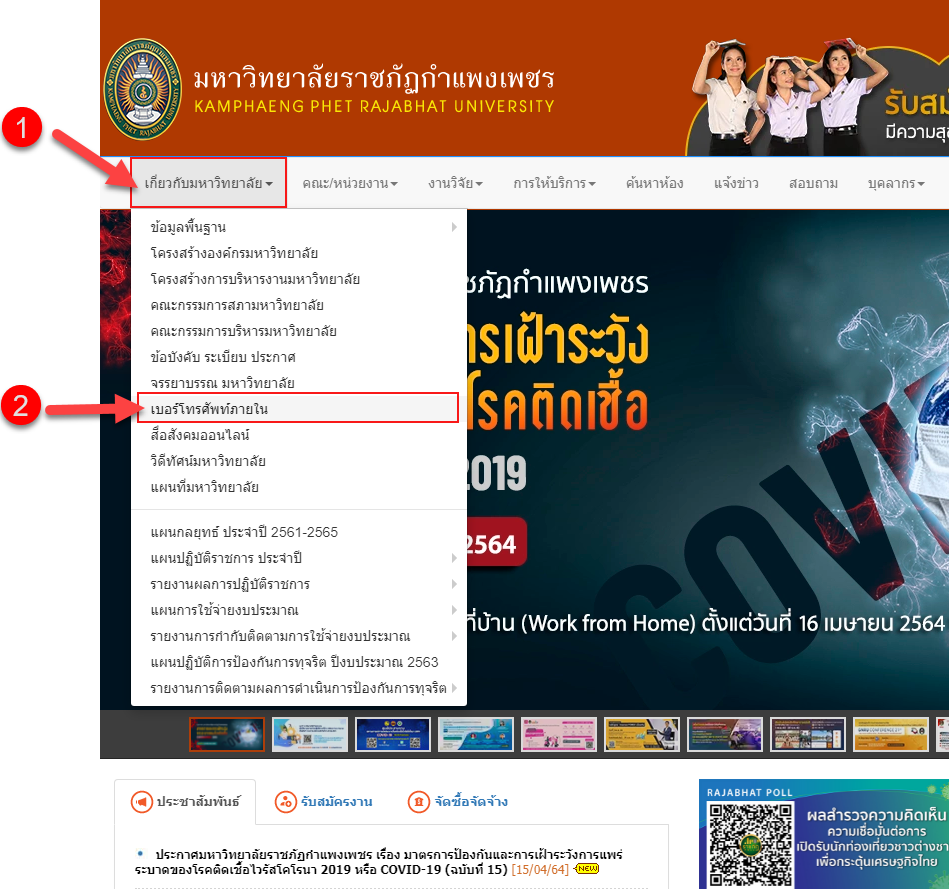Expand the การให้บริการ dropdown
The height and width of the screenshot is (889, 949).
[554, 183]
